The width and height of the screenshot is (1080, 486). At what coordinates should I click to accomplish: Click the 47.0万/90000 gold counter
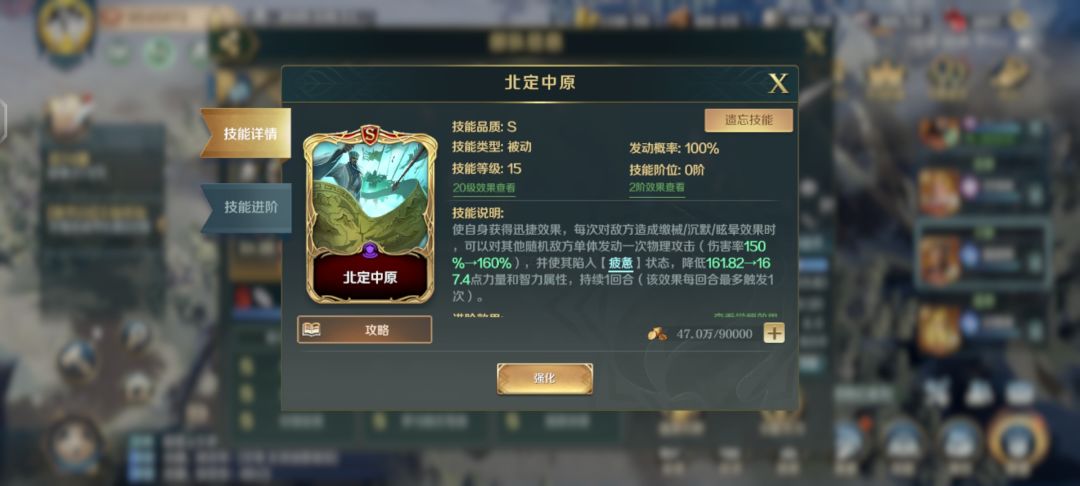[x=714, y=334]
